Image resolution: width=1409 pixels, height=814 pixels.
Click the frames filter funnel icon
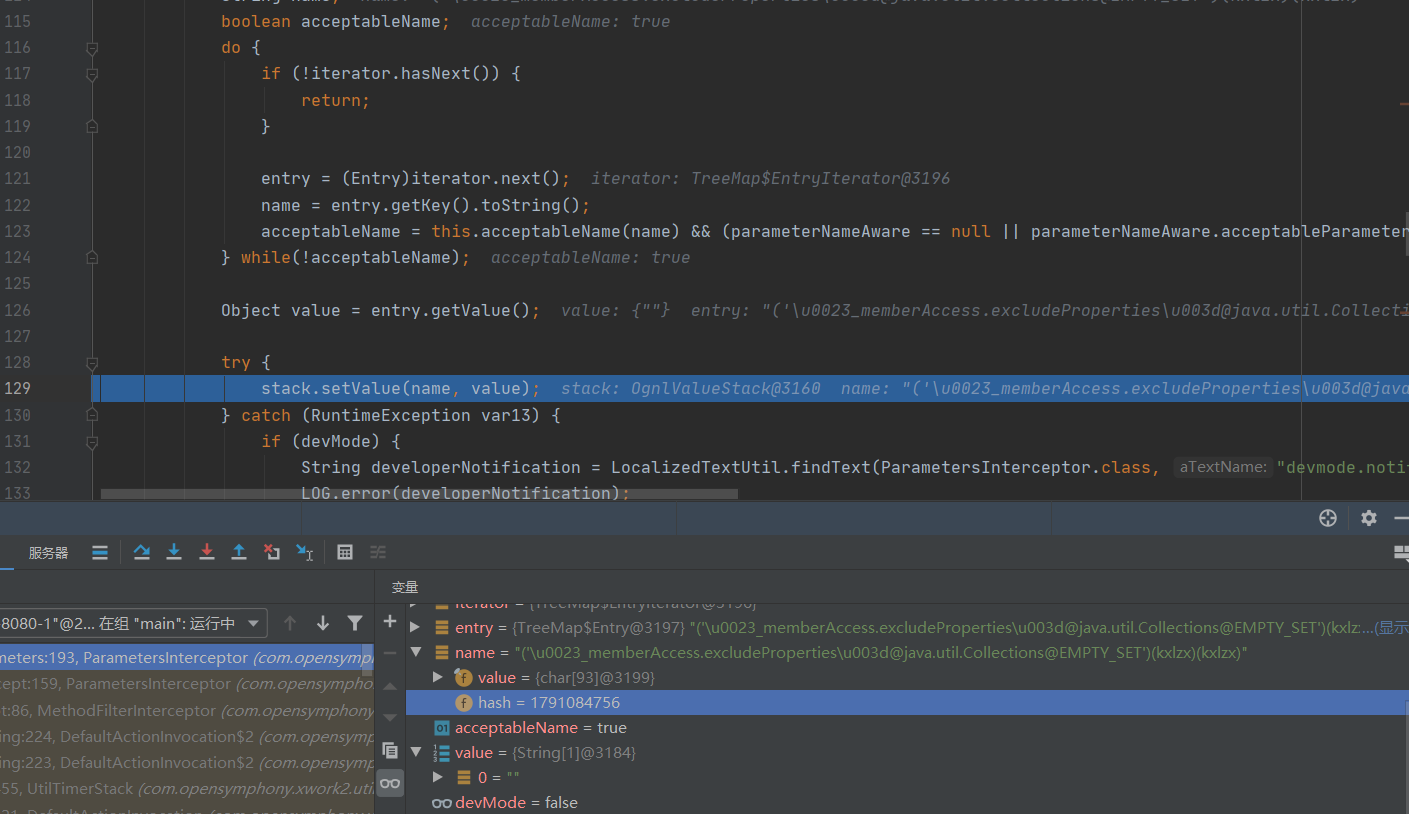click(x=355, y=623)
